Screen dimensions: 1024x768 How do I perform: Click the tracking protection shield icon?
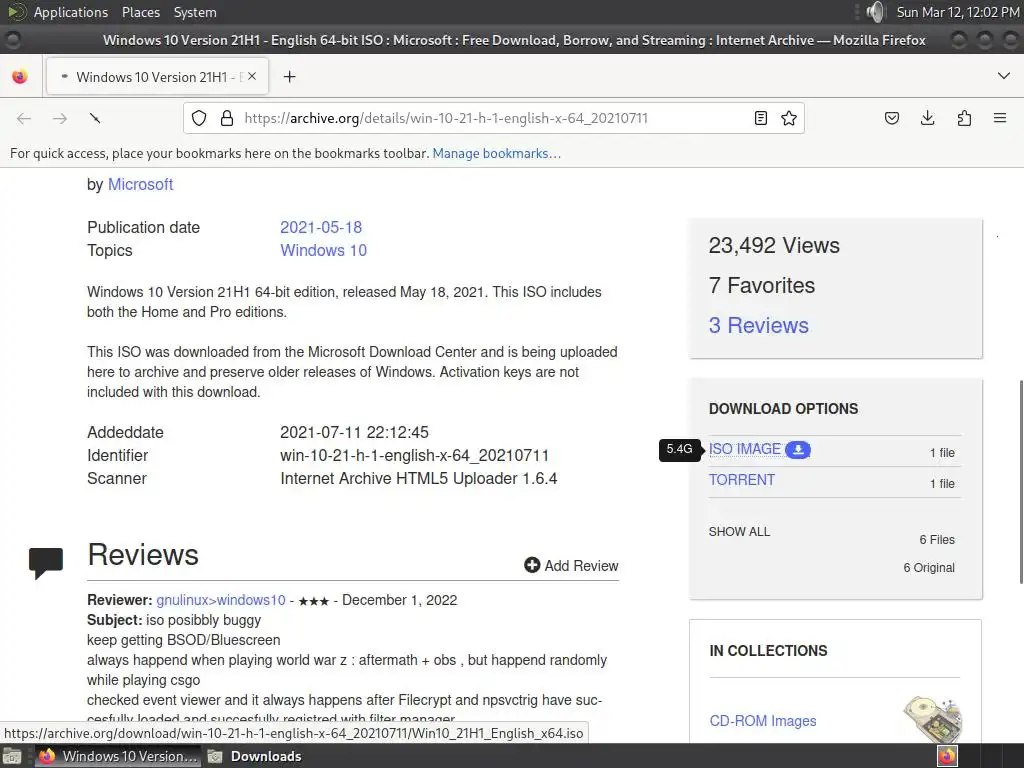click(199, 118)
